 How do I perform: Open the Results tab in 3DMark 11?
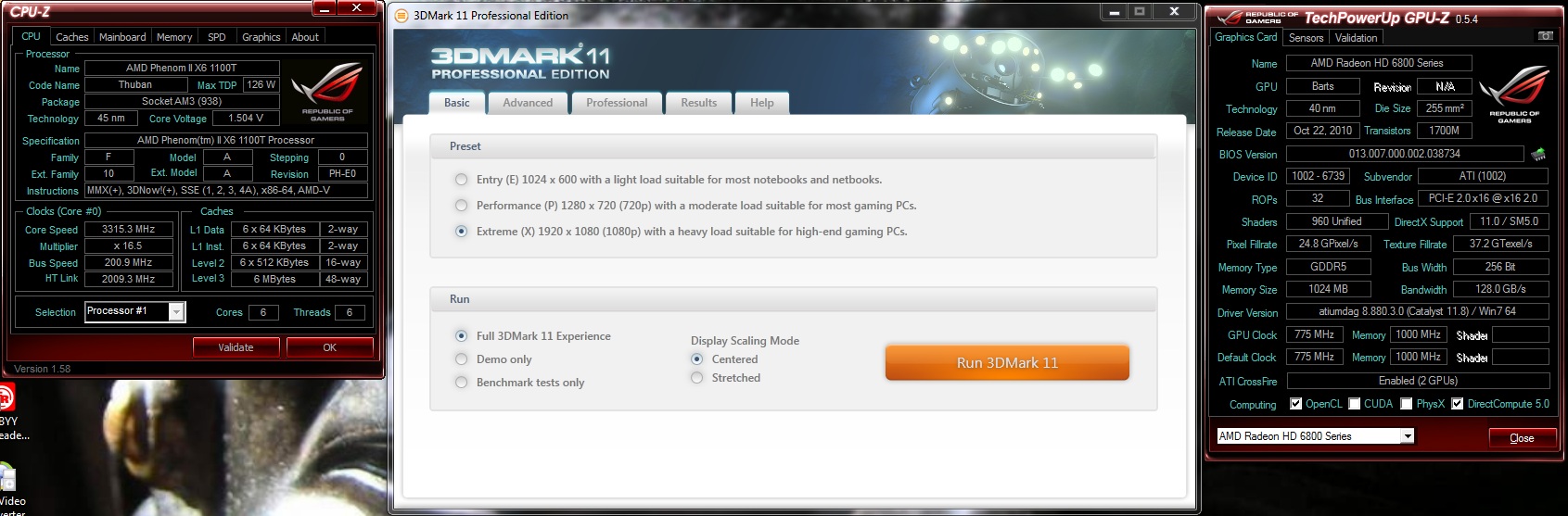pos(699,103)
